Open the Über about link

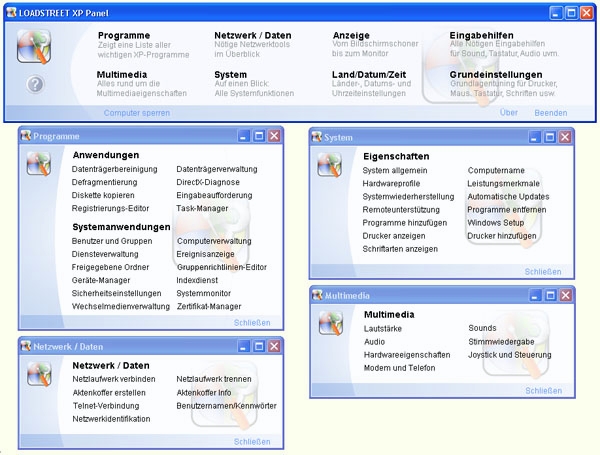point(508,113)
